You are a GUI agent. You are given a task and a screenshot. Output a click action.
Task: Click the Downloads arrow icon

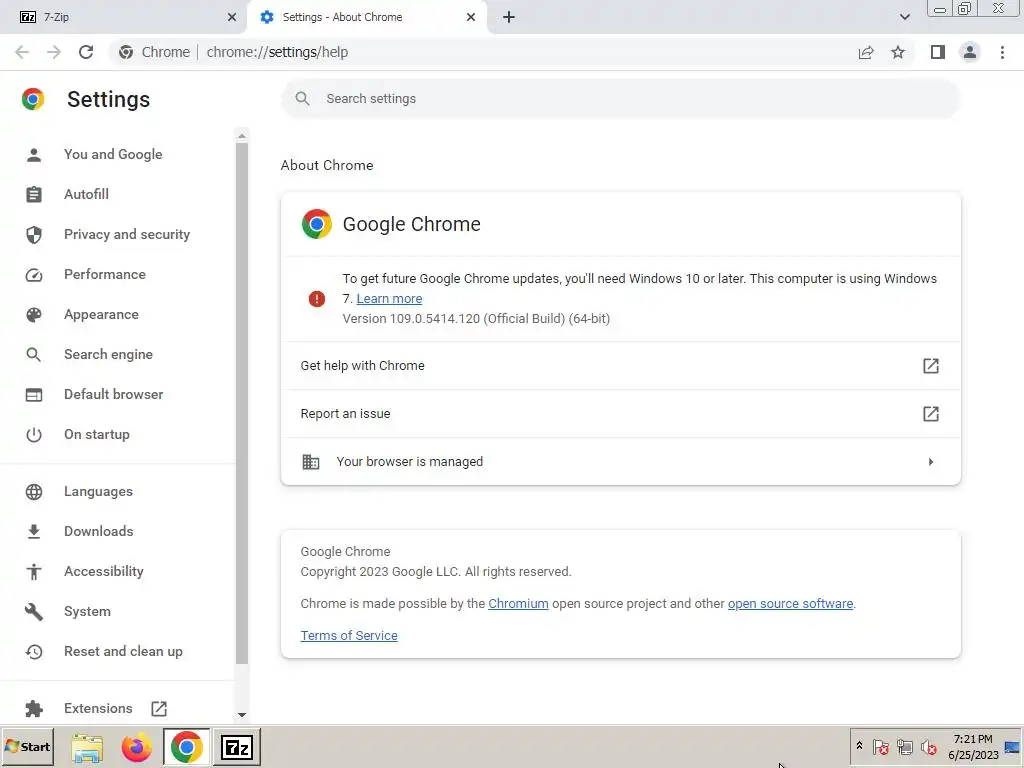(34, 532)
